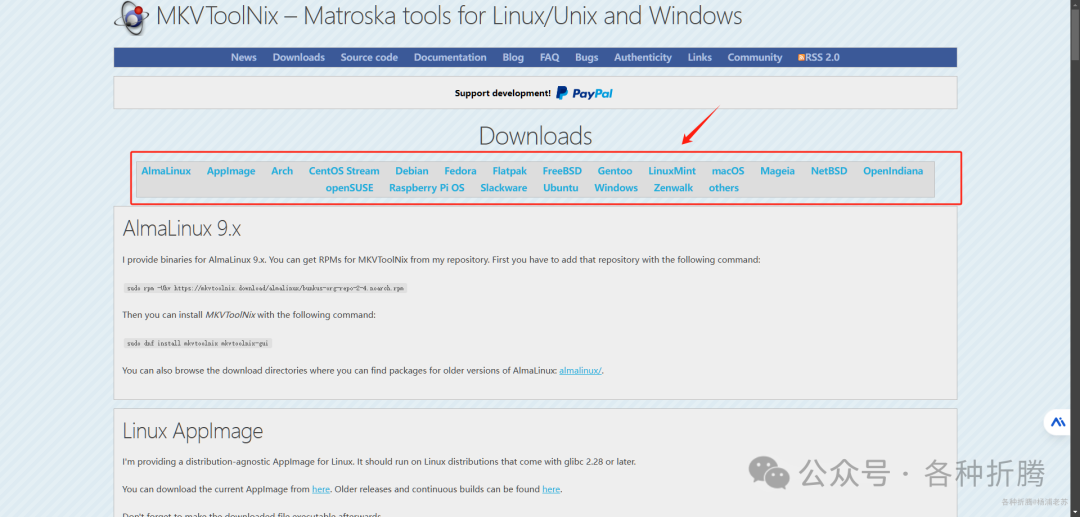Click the PayPal donation logo

pyautogui.click(x=584, y=93)
